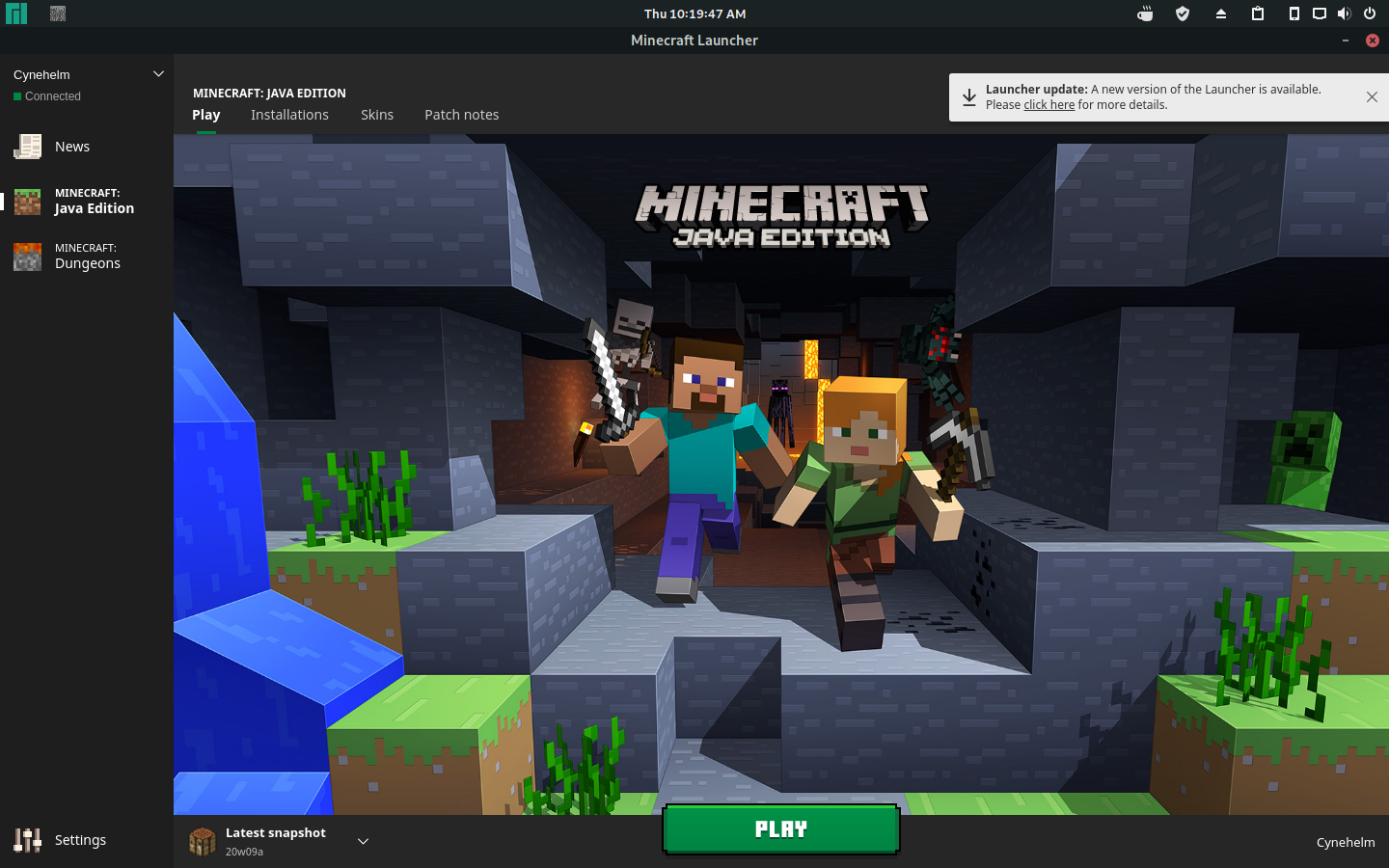This screenshot has height=868, width=1389.
Task: Click the Cynehelm username beside the PLAY bar
Action: 1346,842
